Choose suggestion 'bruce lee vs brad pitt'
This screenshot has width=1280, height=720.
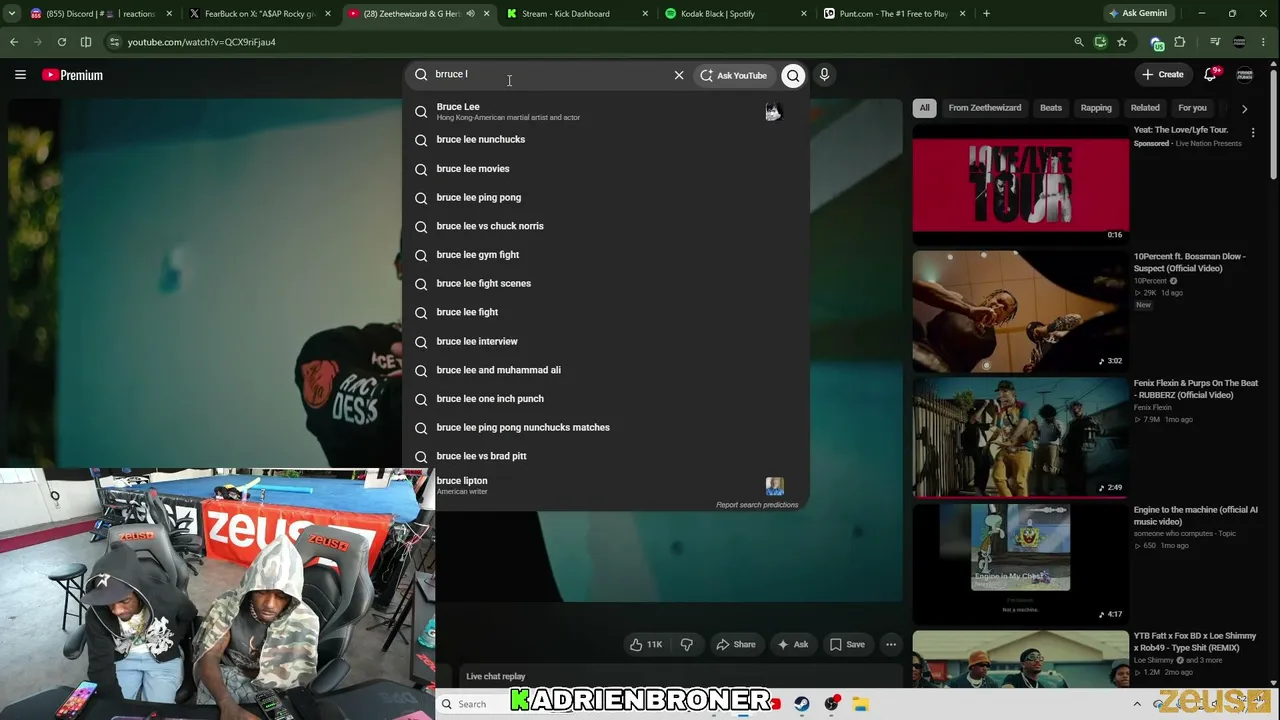[x=606, y=456]
